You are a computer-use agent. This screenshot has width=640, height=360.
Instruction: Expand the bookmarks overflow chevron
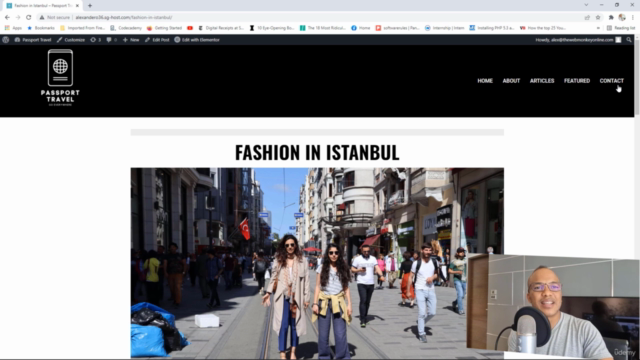[598, 28]
